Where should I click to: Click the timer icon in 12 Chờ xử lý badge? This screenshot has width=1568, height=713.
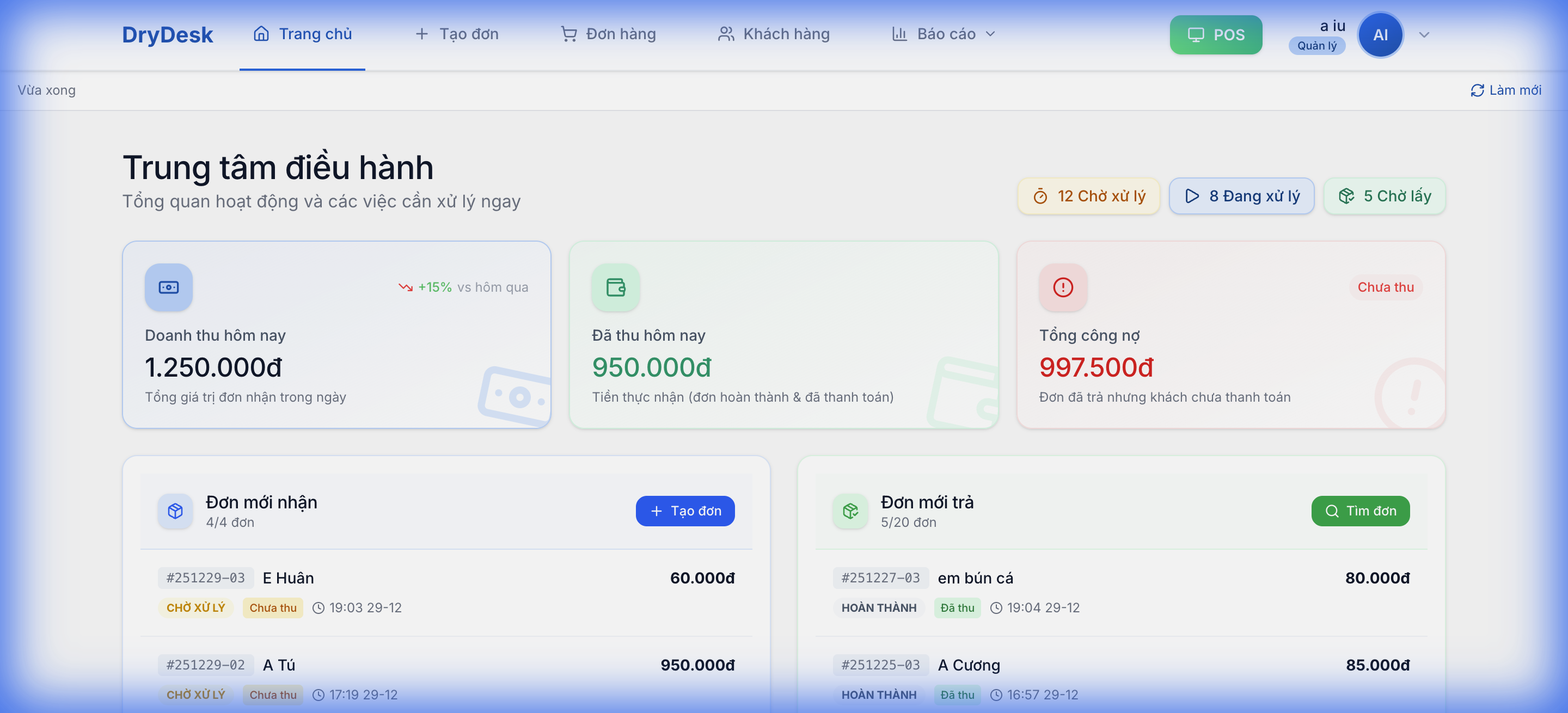pyautogui.click(x=1042, y=196)
